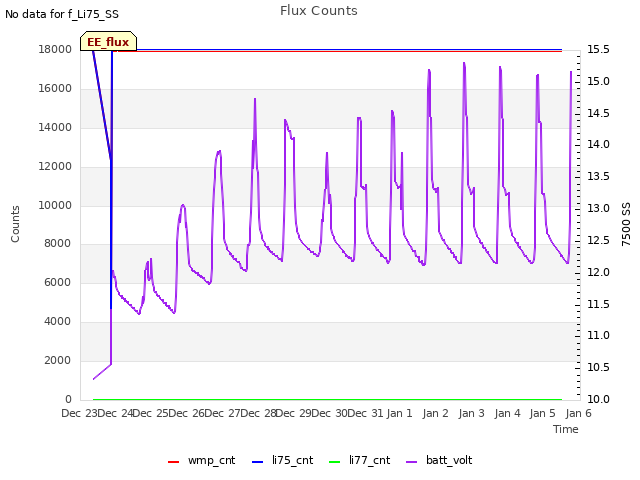Click the Dec 23 date tick label
This screenshot has width=640, height=480.
pos(79,413)
